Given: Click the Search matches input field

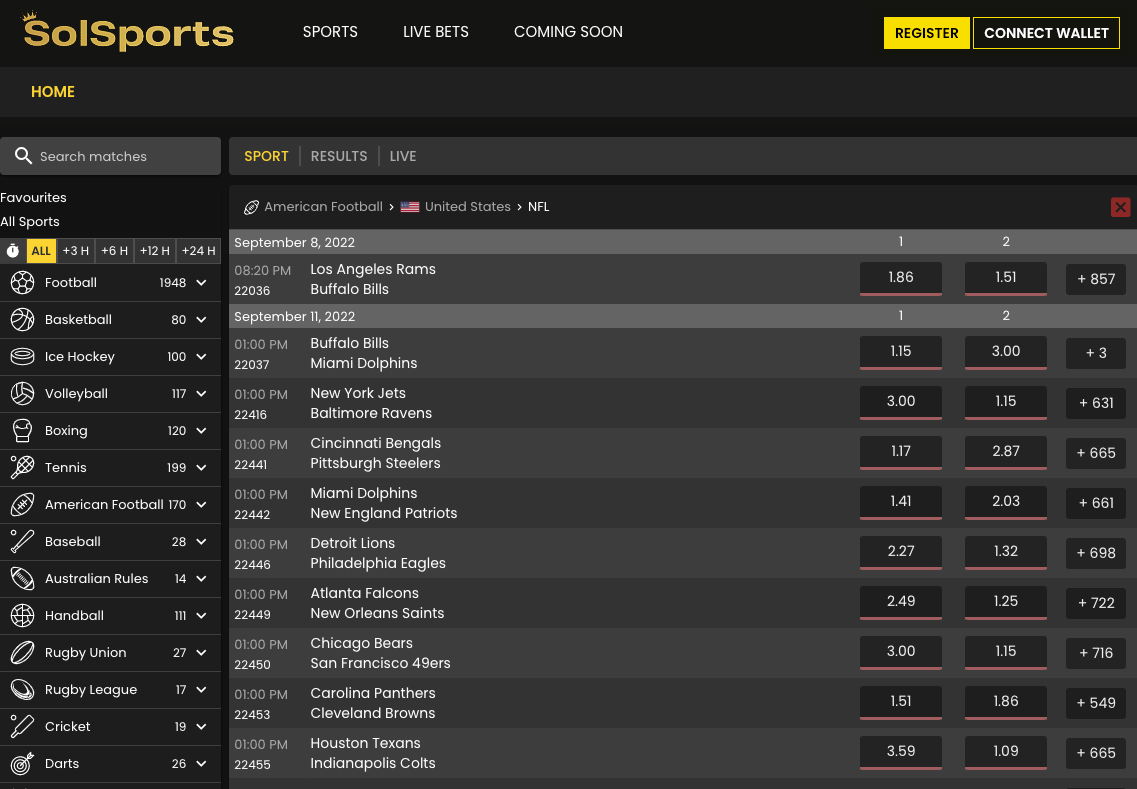Looking at the screenshot, I should pyautogui.click(x=110, y=156).
